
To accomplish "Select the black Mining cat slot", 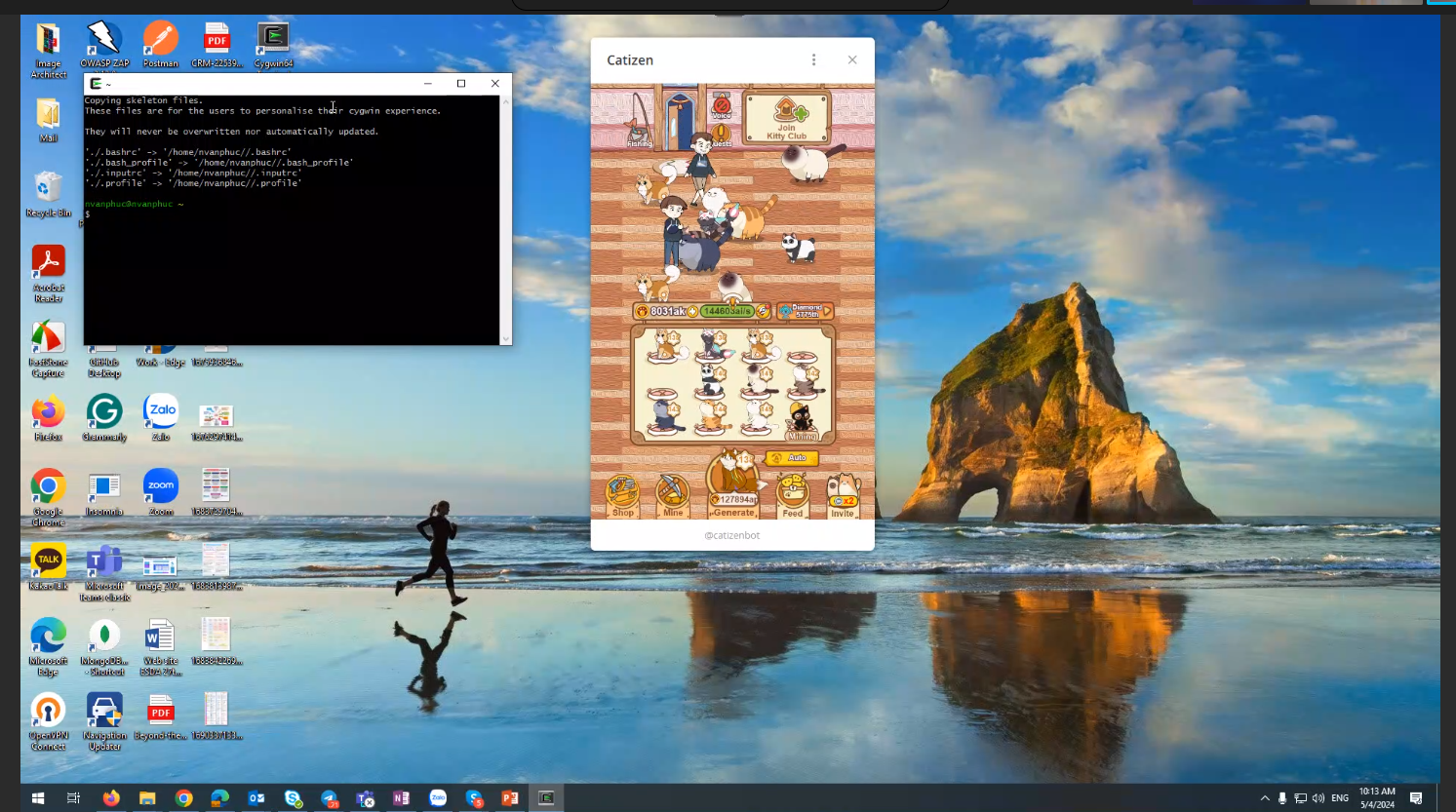I will coord(803,420).
